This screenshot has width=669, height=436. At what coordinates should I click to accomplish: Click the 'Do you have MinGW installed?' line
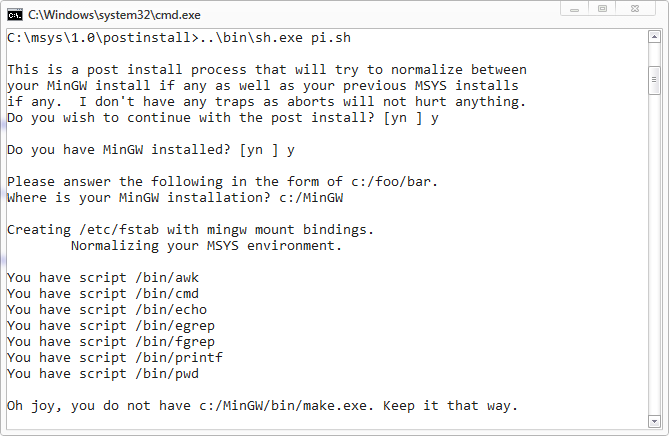coord(151,150)
